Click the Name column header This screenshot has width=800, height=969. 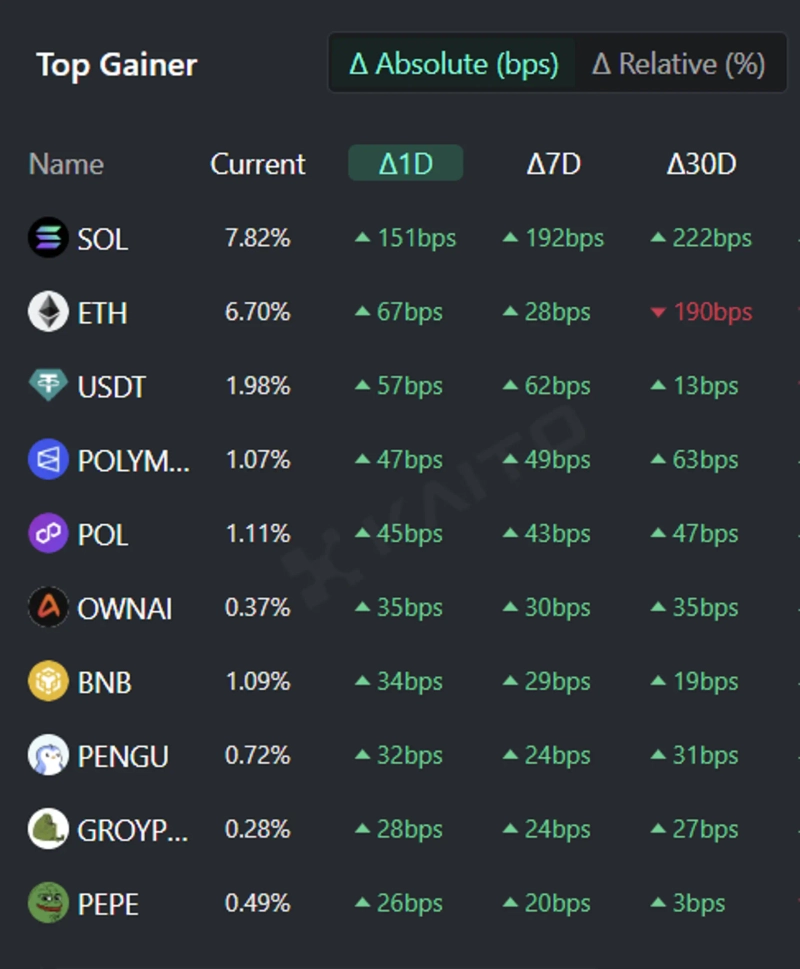[66, 164]
